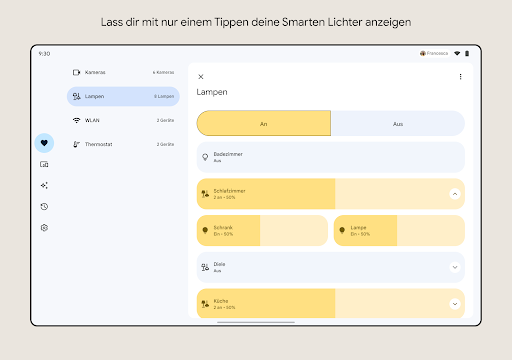
Task: Expand the Küche group chevron
Action: point(455,304)
